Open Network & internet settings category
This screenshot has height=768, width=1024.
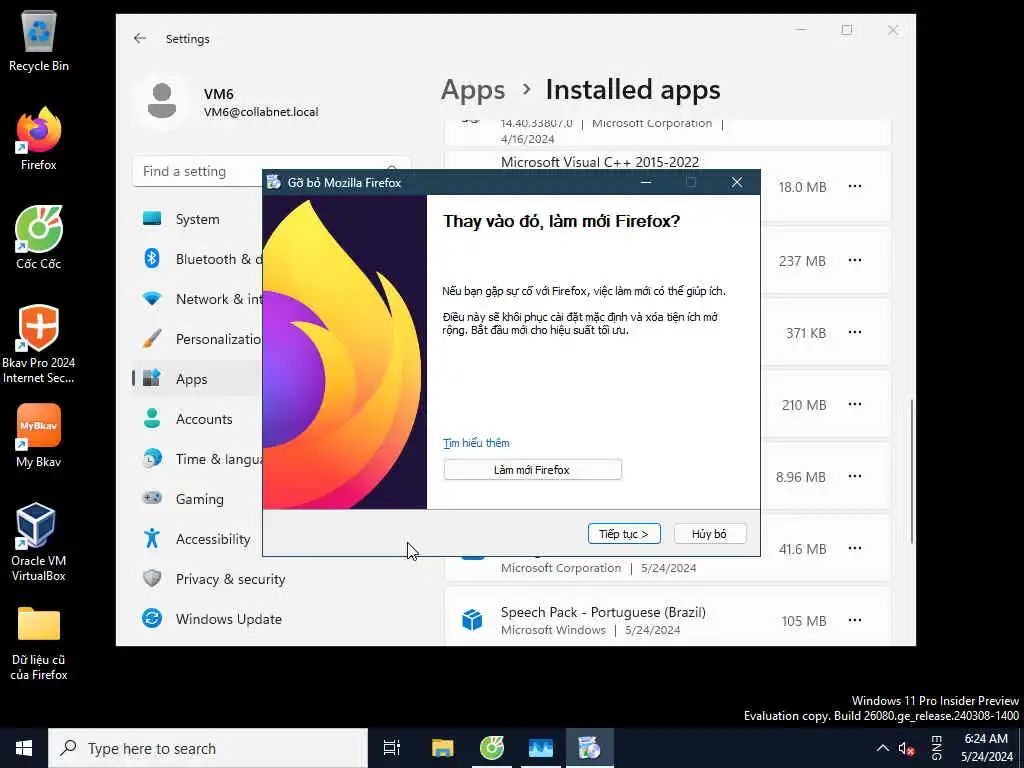point(197,299)
